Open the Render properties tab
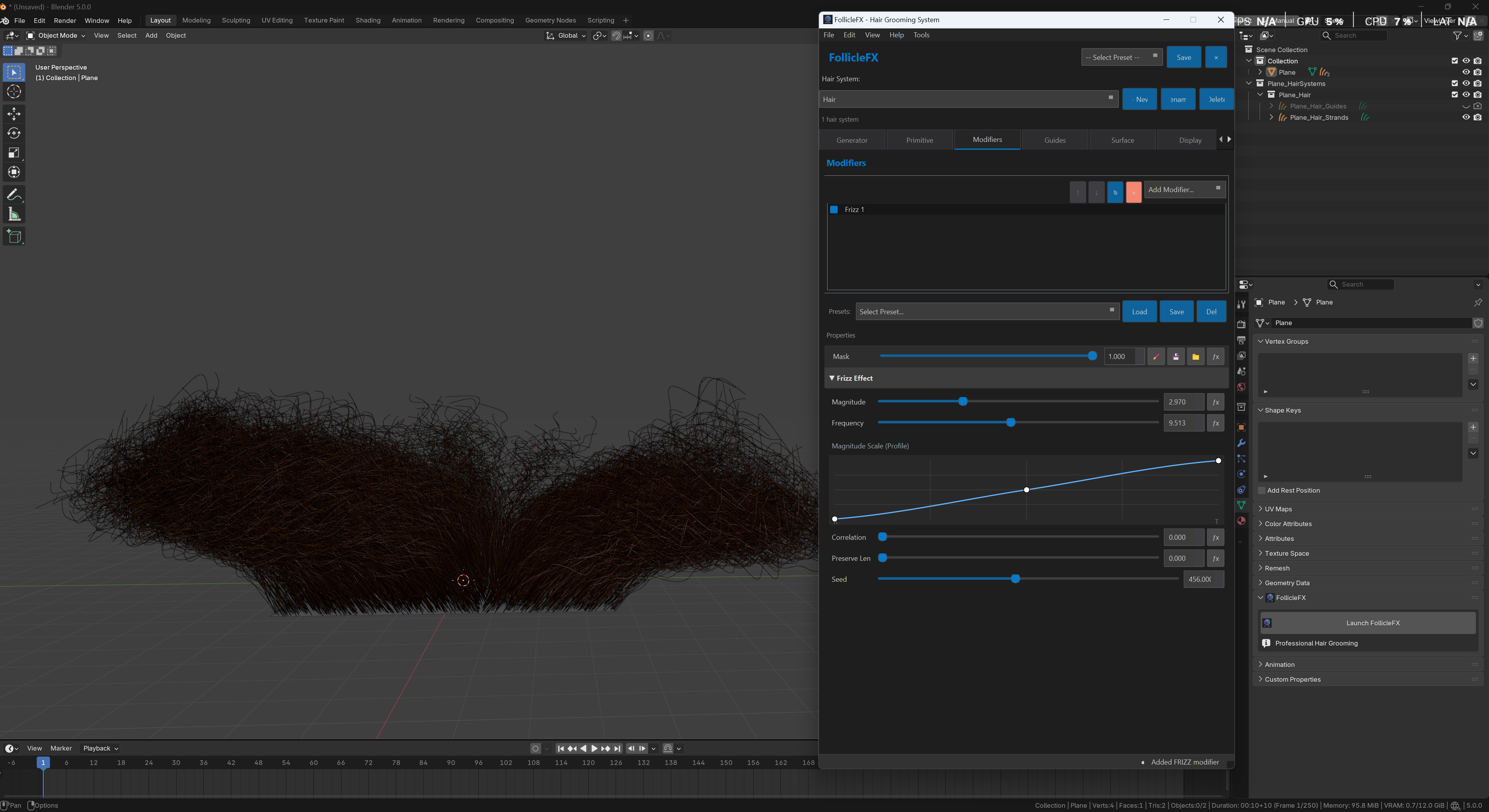This screenshot has height=812, width=1489. click(1241, 324)
